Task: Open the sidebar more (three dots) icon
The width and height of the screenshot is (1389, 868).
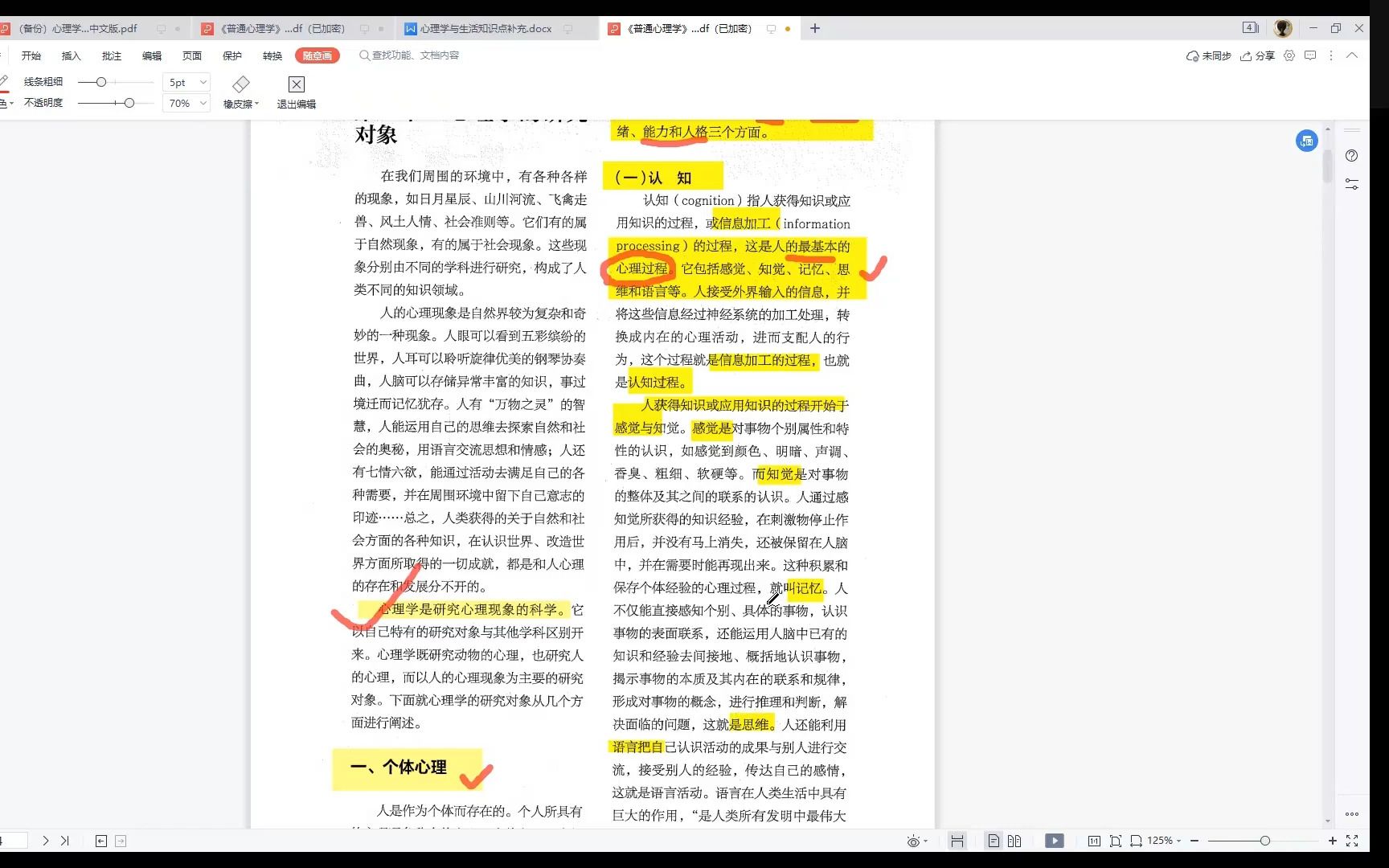Action: point(1352,814)
